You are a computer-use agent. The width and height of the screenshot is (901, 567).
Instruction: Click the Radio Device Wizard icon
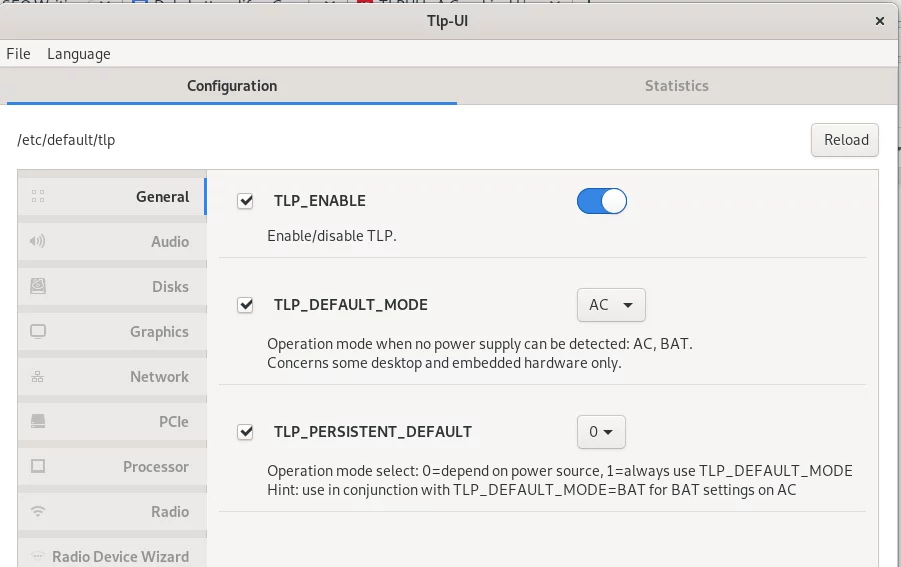pos(38,556)
